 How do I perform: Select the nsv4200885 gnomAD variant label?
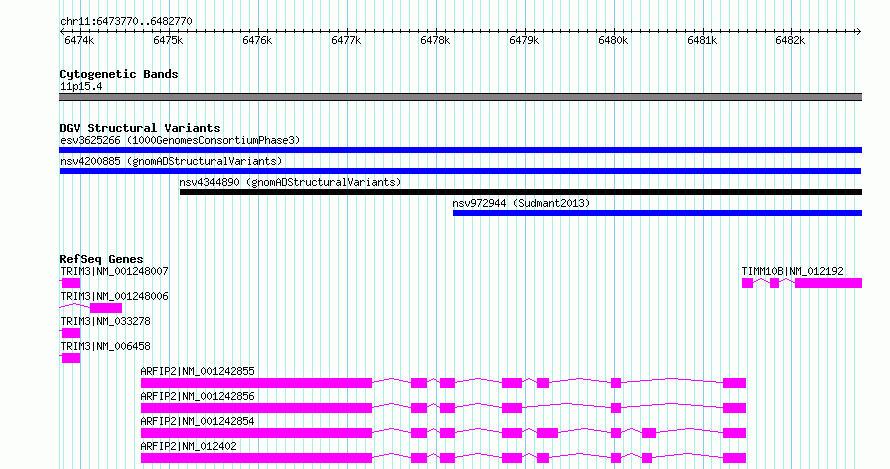click(171, 161)
